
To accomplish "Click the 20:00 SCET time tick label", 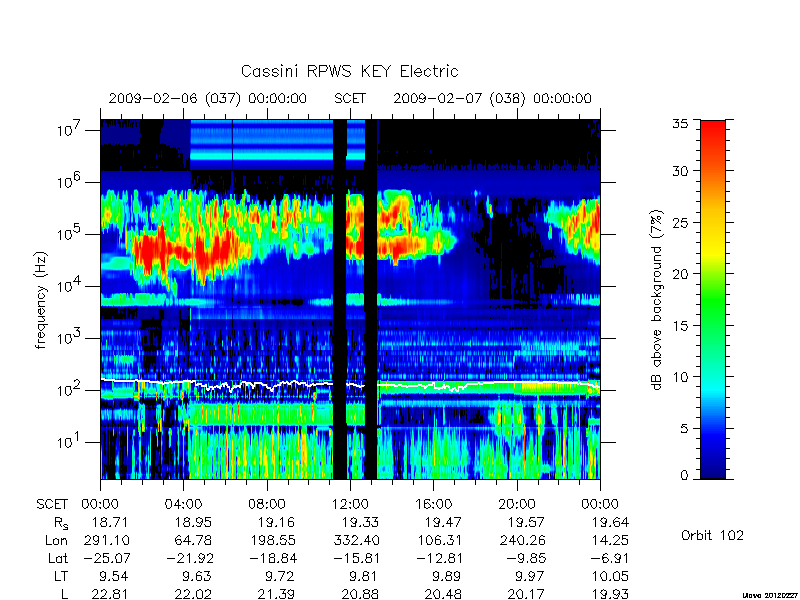I will pos(516,504).
